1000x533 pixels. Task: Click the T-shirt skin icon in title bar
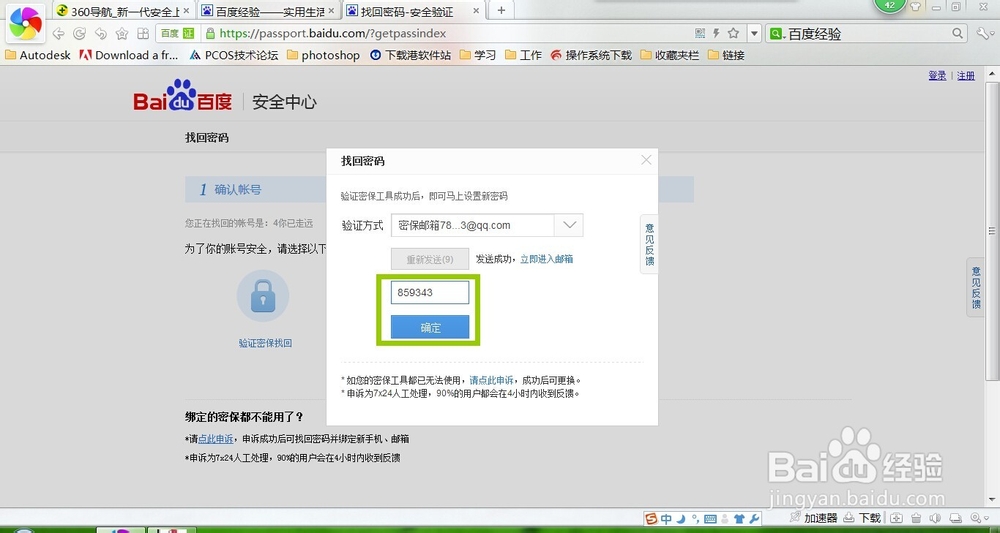(915, 7)
